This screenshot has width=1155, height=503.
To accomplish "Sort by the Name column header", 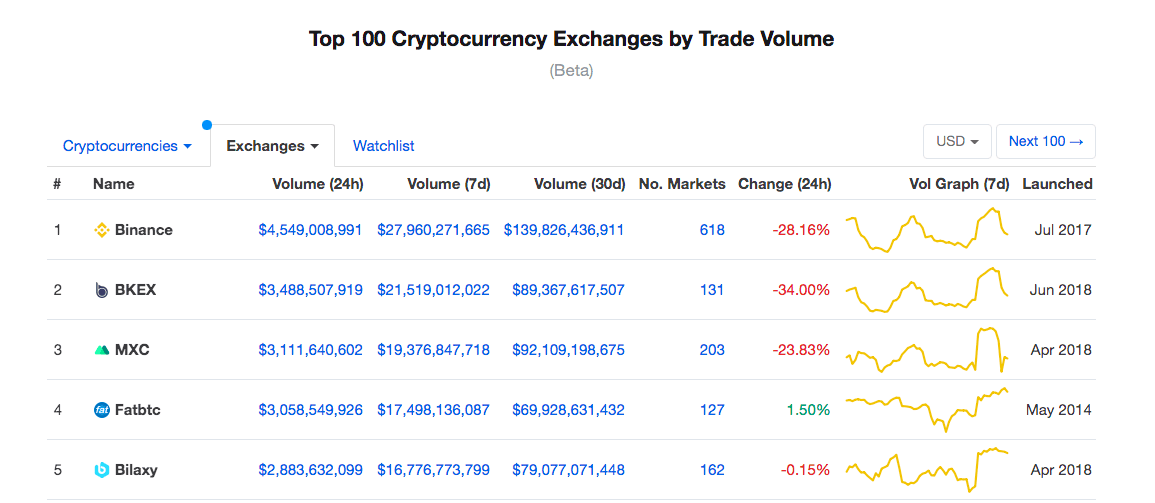I will pos(113,184).
